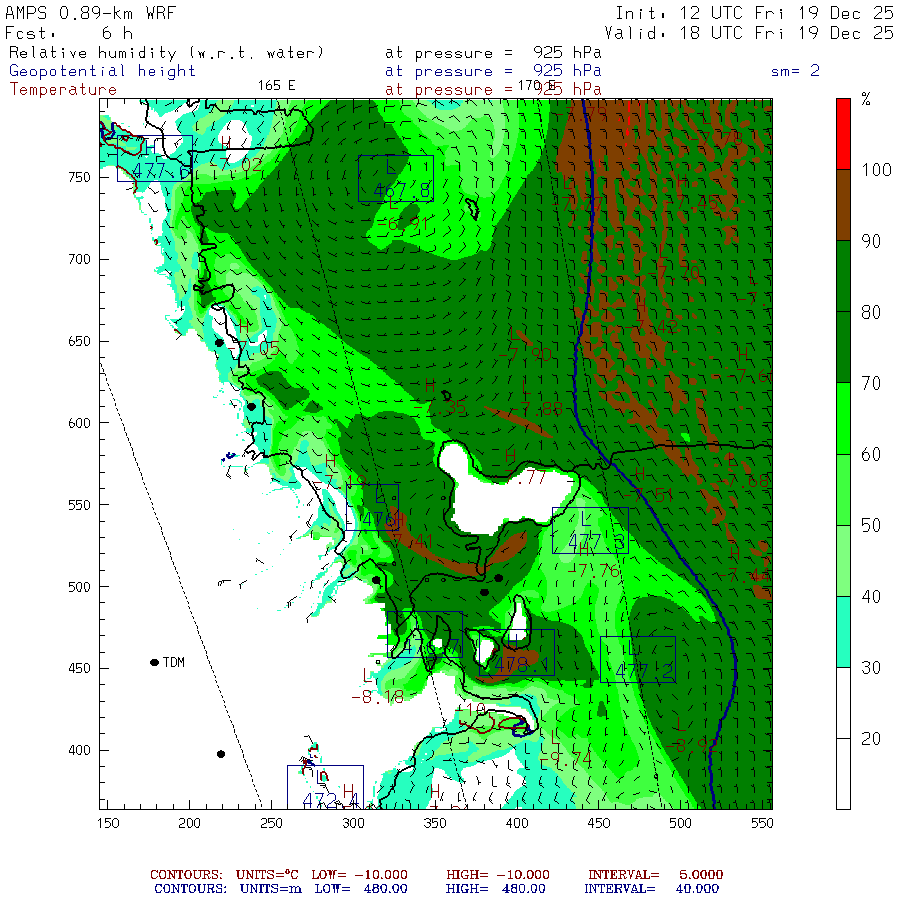Click the boxed height value '477.2'
This screenshot has height=900, width=900.
[644, 672]
